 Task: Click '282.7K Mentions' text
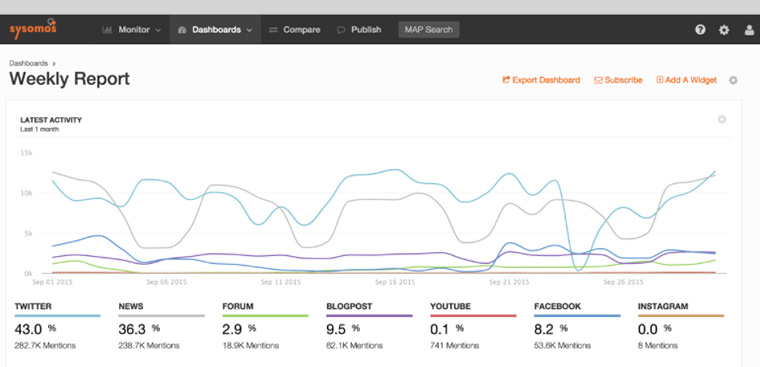(45, 346)
